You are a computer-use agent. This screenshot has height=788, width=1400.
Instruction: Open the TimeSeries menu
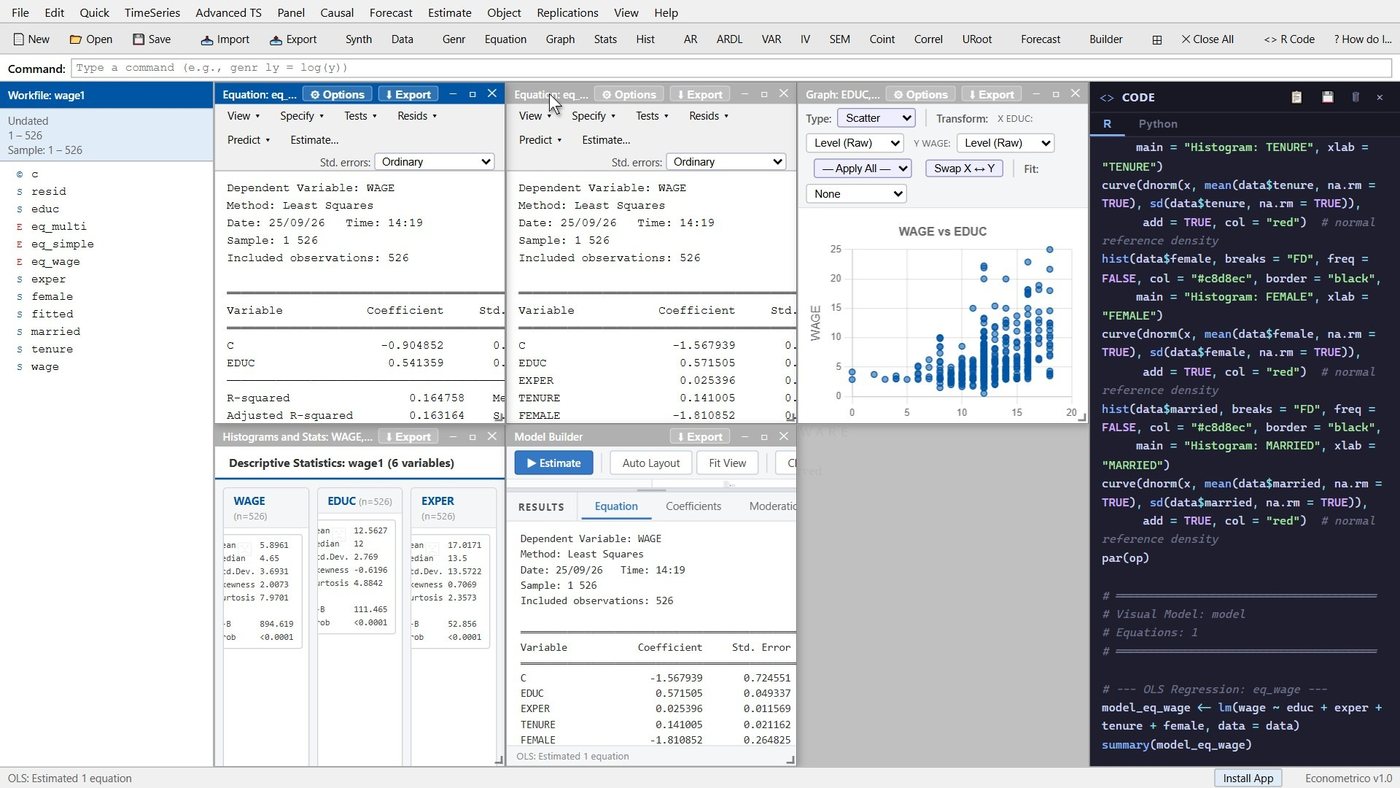click(x=152, y=13)
